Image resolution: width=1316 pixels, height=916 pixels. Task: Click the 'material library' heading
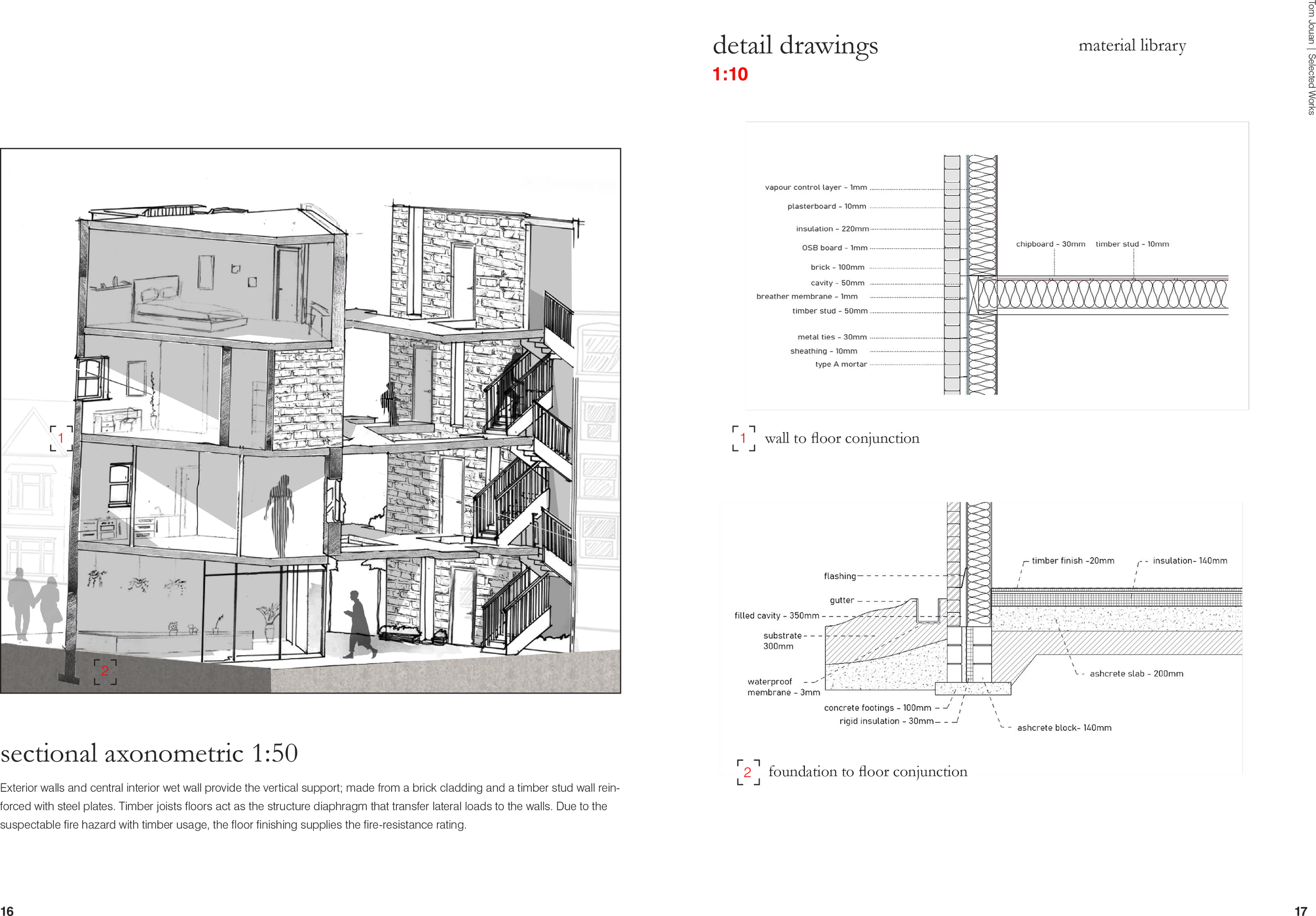point(1132,46)
